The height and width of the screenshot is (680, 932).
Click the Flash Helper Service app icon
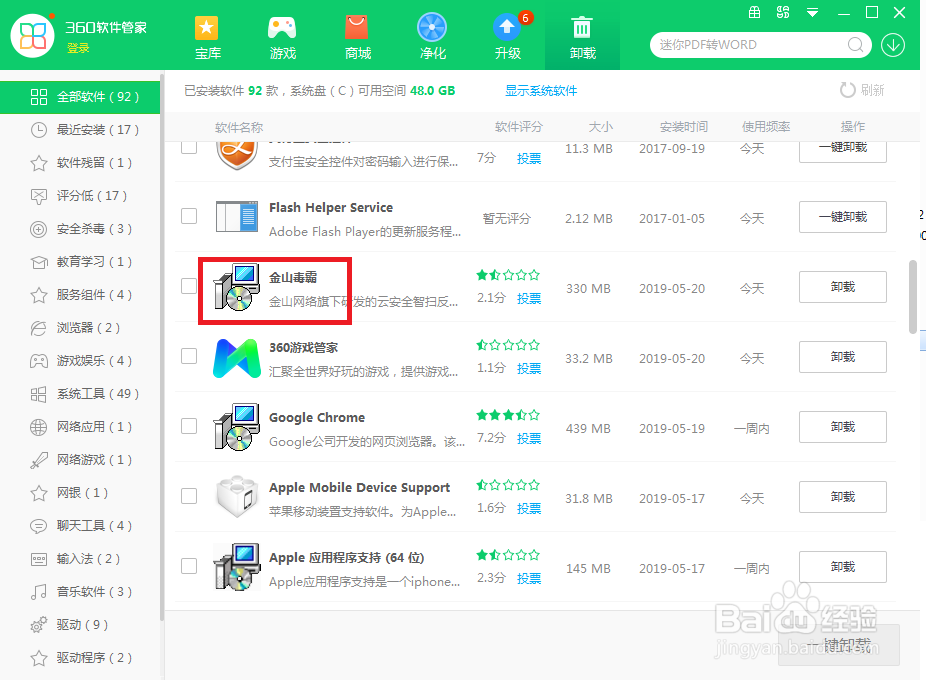237,216
